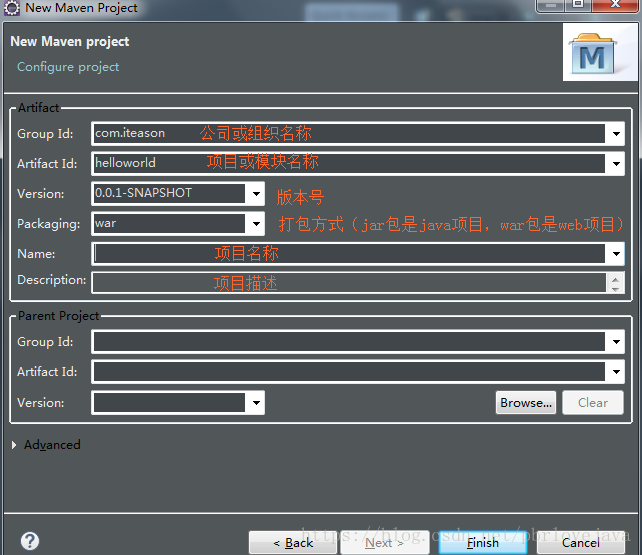
Task: Click the 'Parent Project' group title
Action: coord(59,316)
